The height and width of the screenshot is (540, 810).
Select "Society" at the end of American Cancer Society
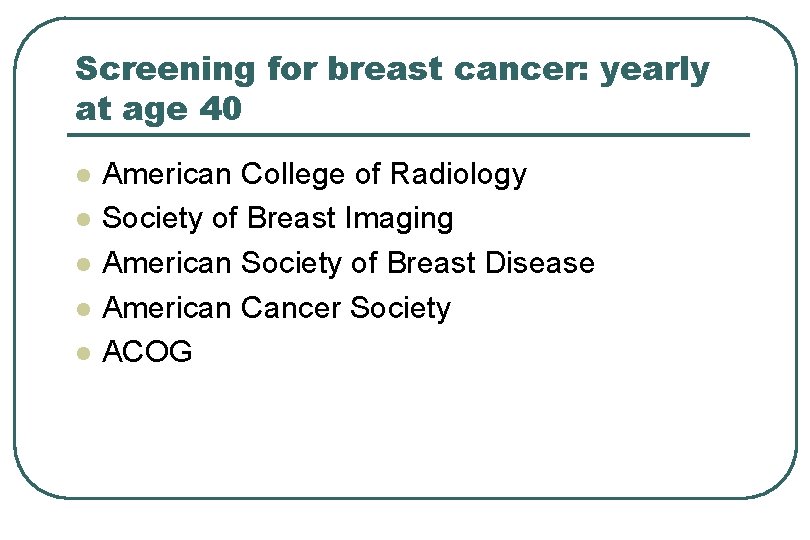400,308
